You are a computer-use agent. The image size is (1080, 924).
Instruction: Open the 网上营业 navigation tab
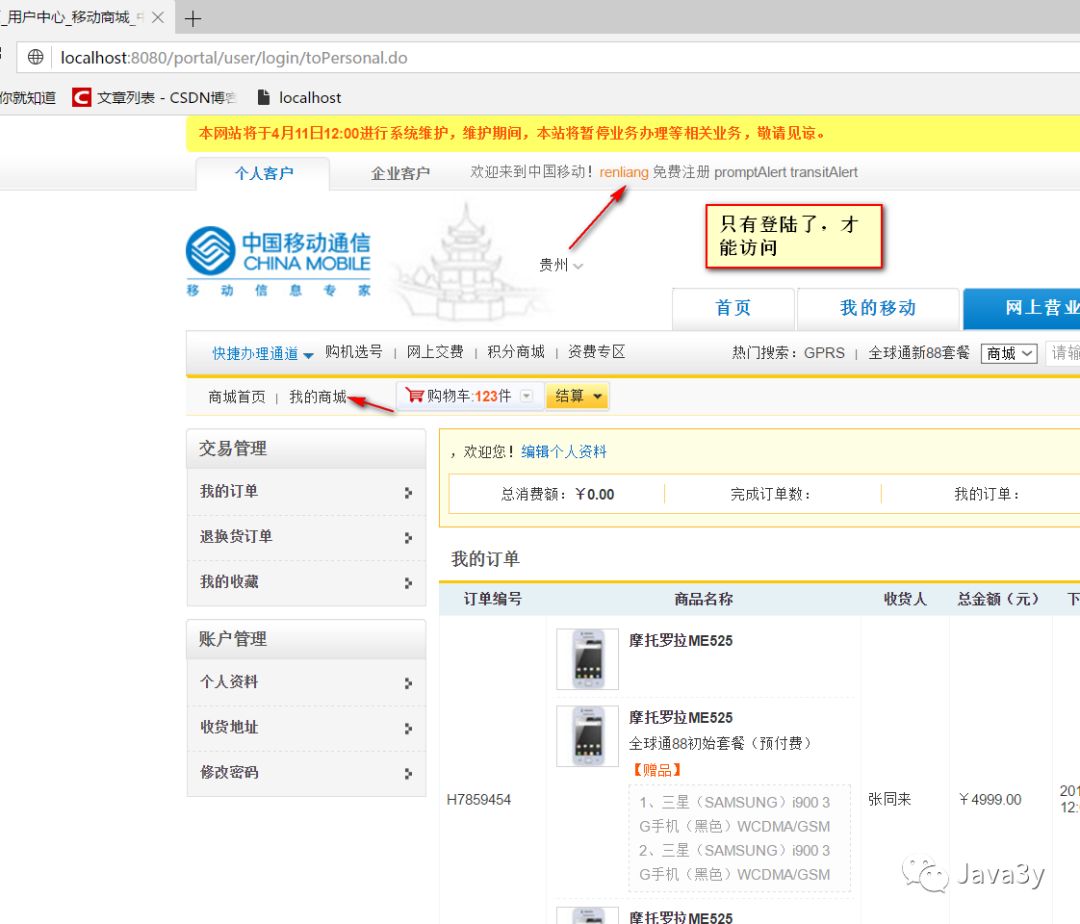point(1021,308)
